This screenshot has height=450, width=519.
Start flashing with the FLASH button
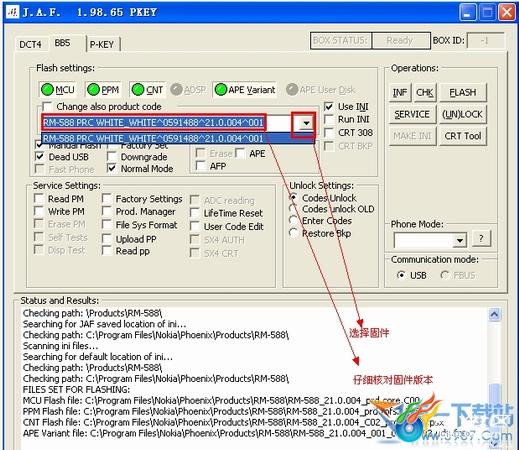pos(462,92)
